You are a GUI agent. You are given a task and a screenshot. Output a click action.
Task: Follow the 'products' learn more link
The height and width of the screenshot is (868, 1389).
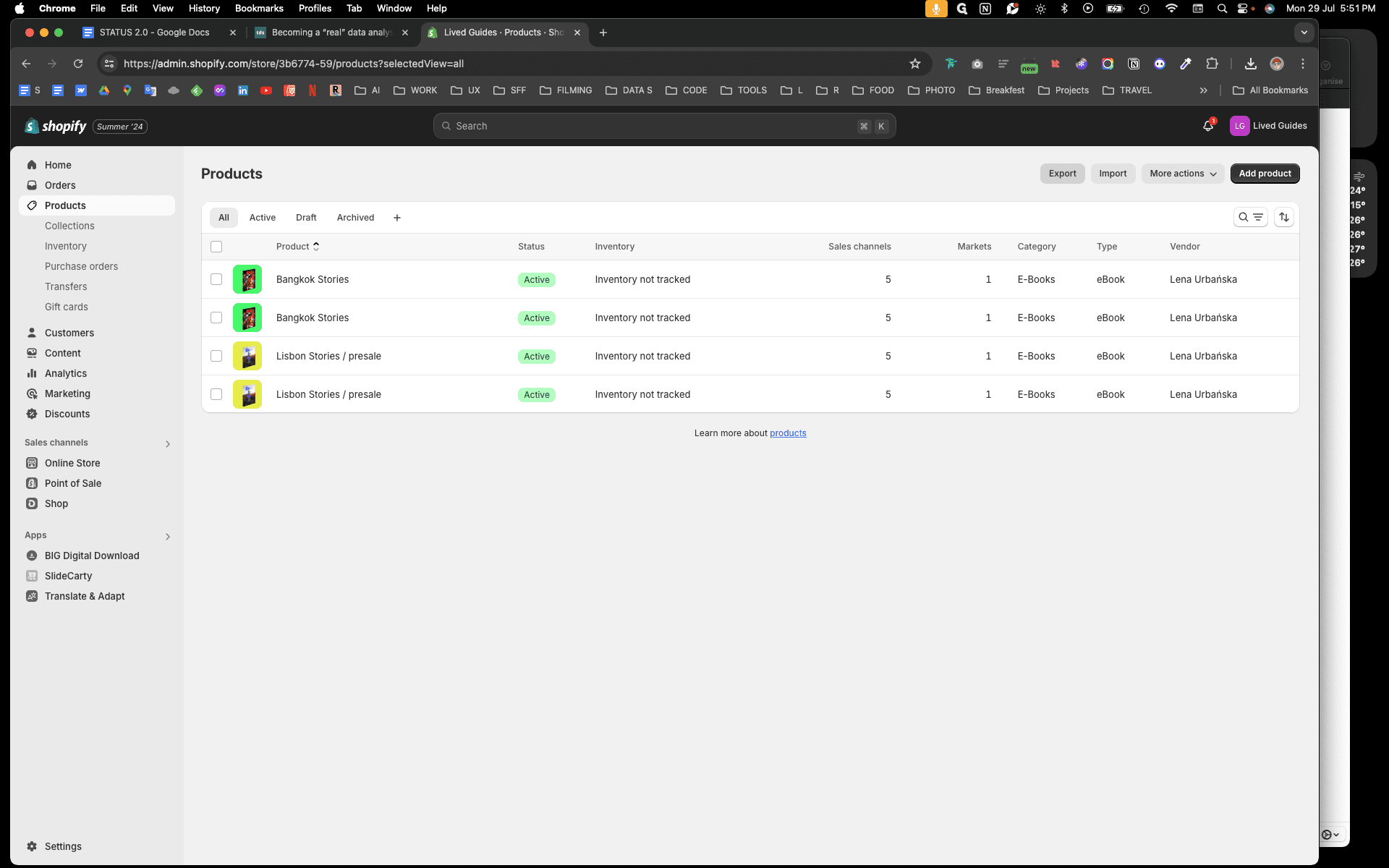click(788, 433)
